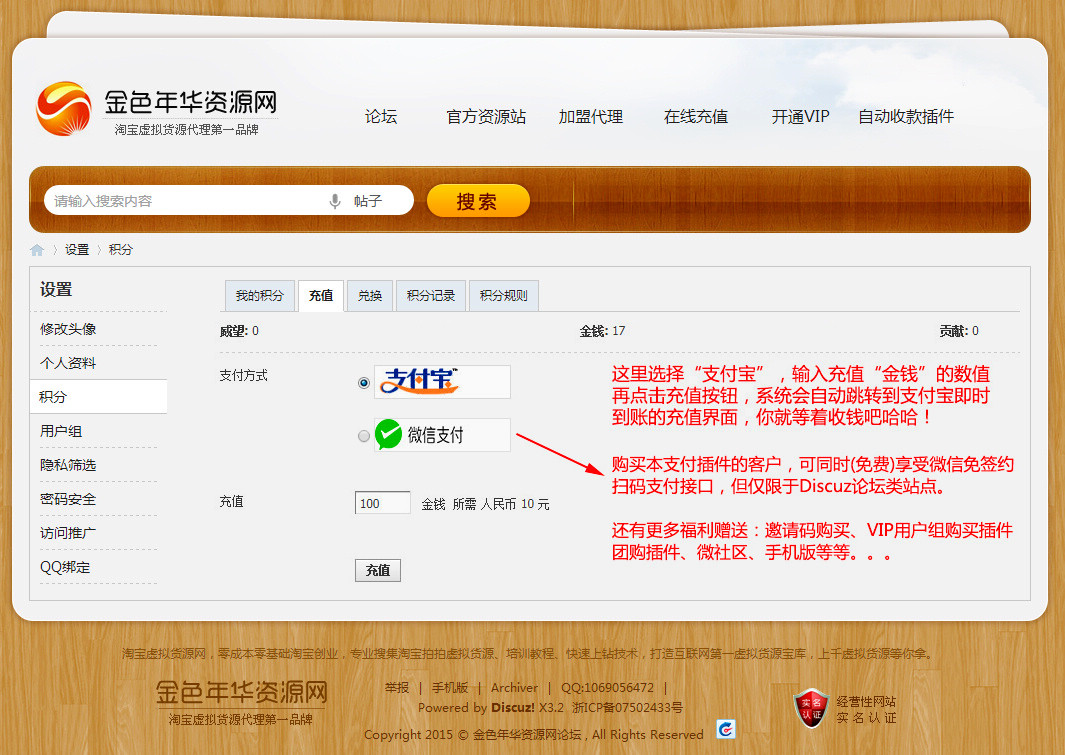Click the 手机版 footer link
1065x755 pixels.
coord(450,688)
